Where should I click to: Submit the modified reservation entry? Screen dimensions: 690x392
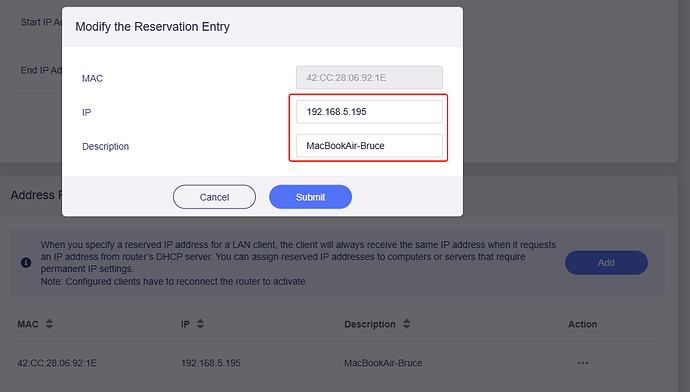[x=310, y=197]
